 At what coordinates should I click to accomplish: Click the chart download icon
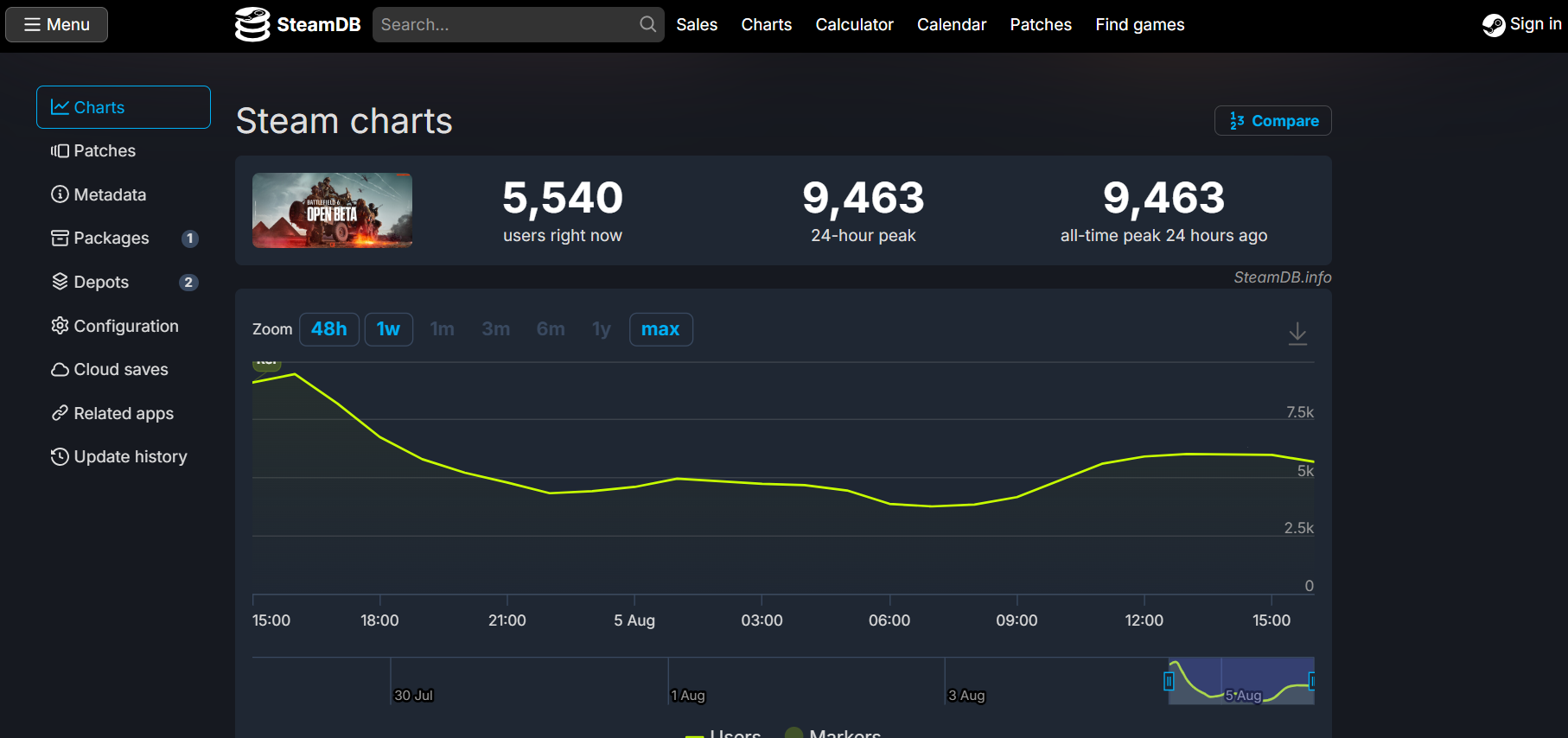point(1297,334)
